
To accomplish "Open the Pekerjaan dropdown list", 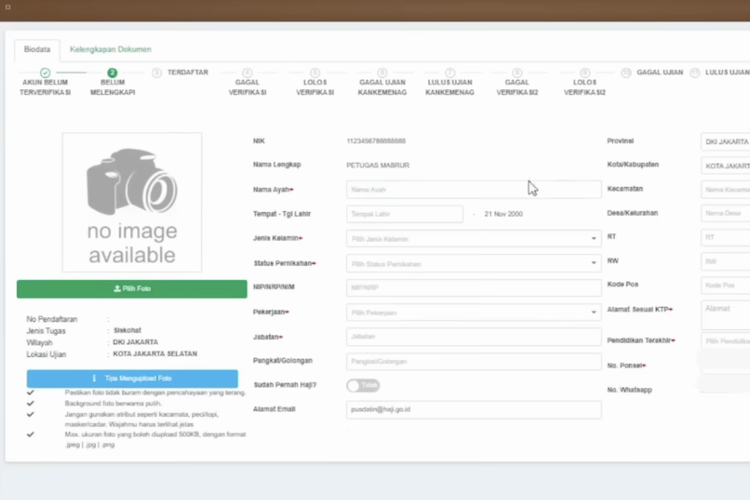I will [x=473, y=312].
